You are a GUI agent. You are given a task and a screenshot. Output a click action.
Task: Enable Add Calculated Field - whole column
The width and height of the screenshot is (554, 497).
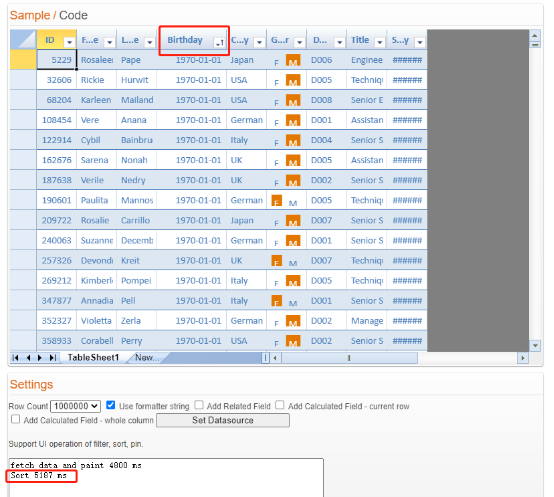pyautogui.click(x=16, y=419)
